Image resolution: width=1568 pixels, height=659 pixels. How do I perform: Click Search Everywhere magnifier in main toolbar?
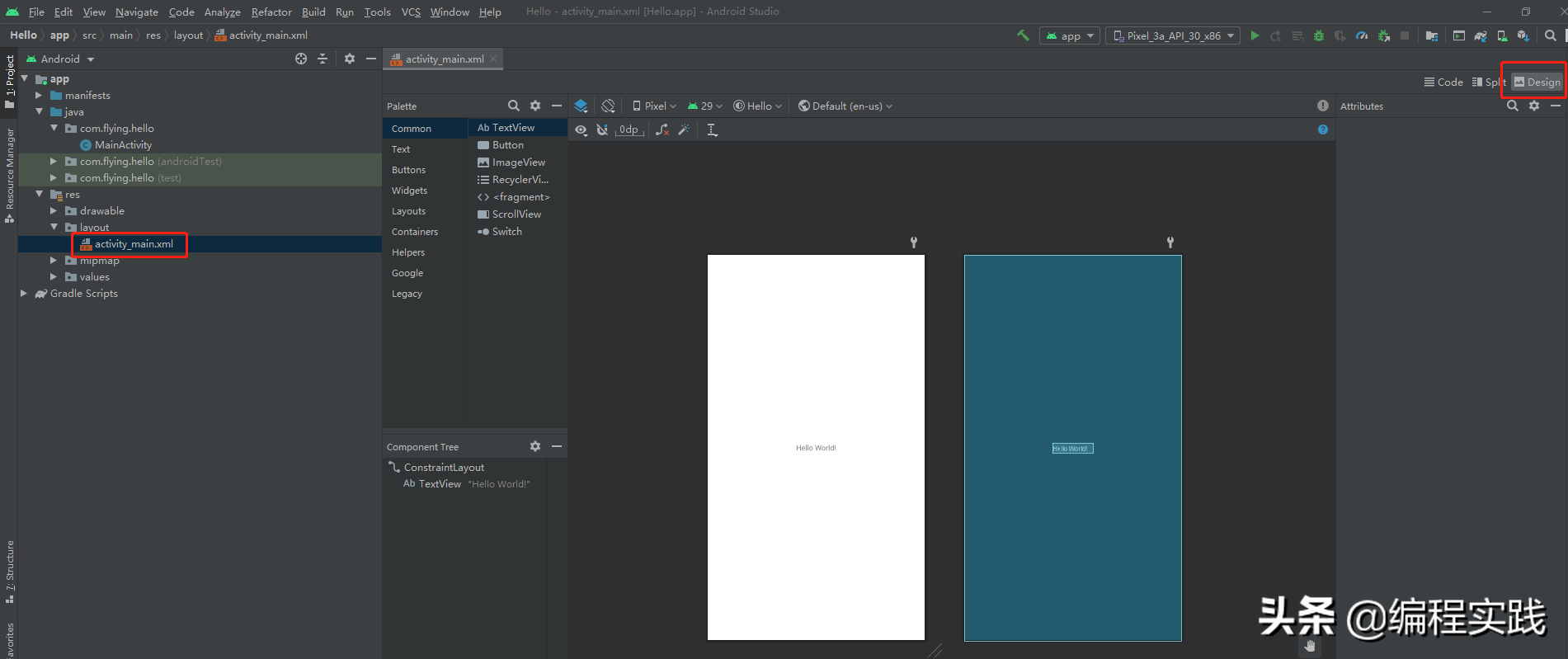[1551, 35]
